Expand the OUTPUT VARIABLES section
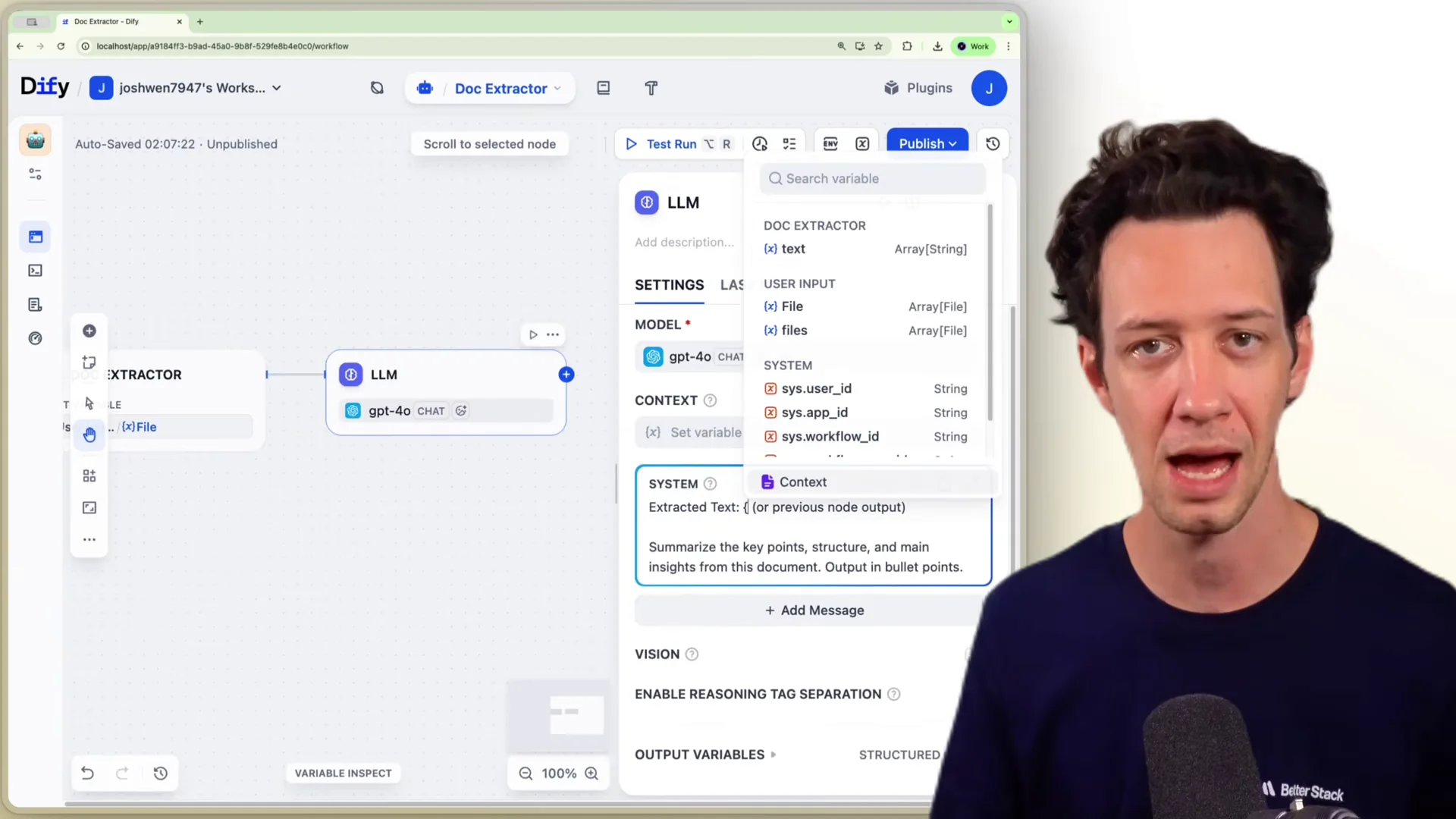1456x819 pixels. click(705, 755)
